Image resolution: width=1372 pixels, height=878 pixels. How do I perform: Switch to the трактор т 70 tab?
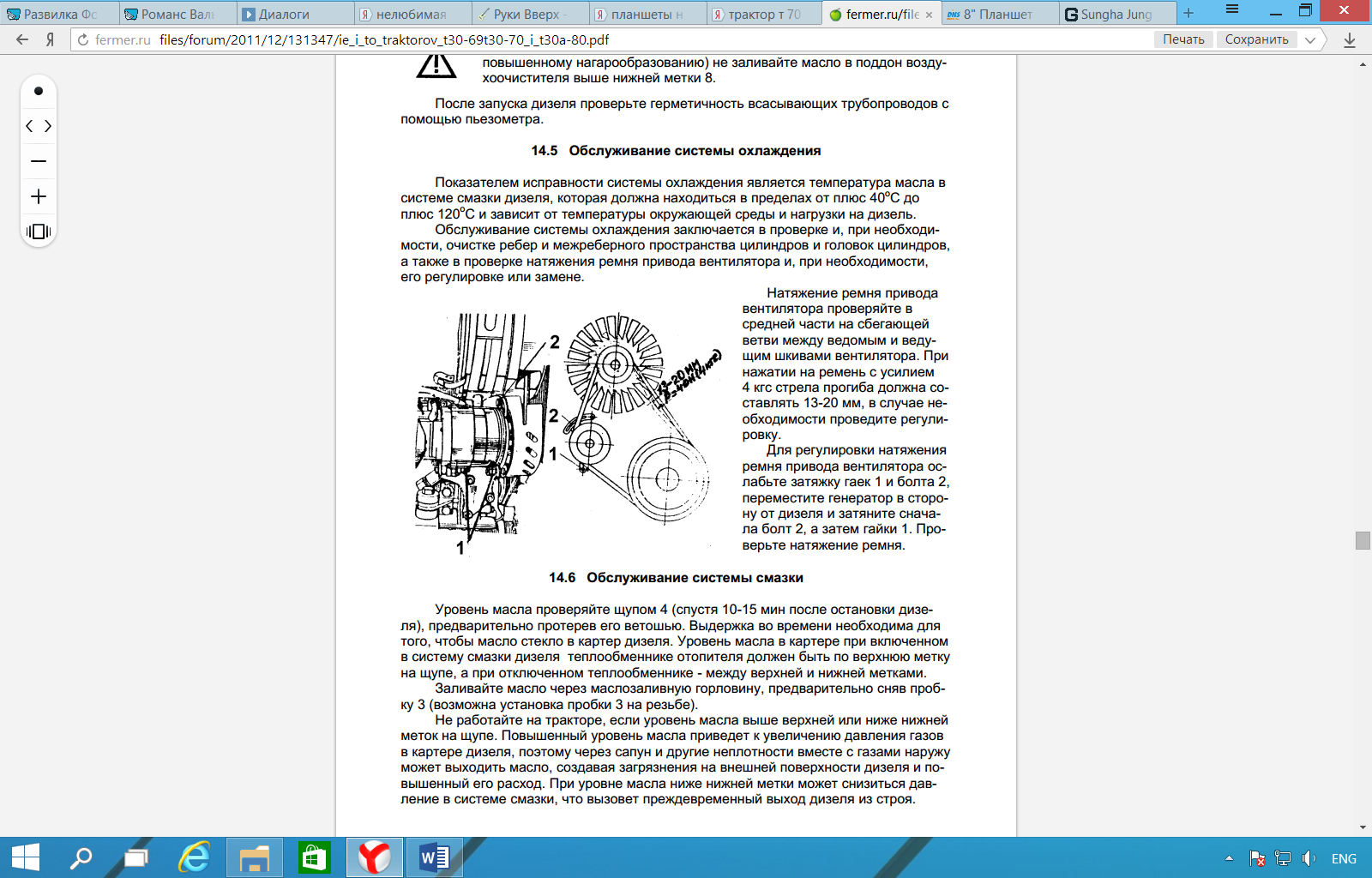(765, 14)
